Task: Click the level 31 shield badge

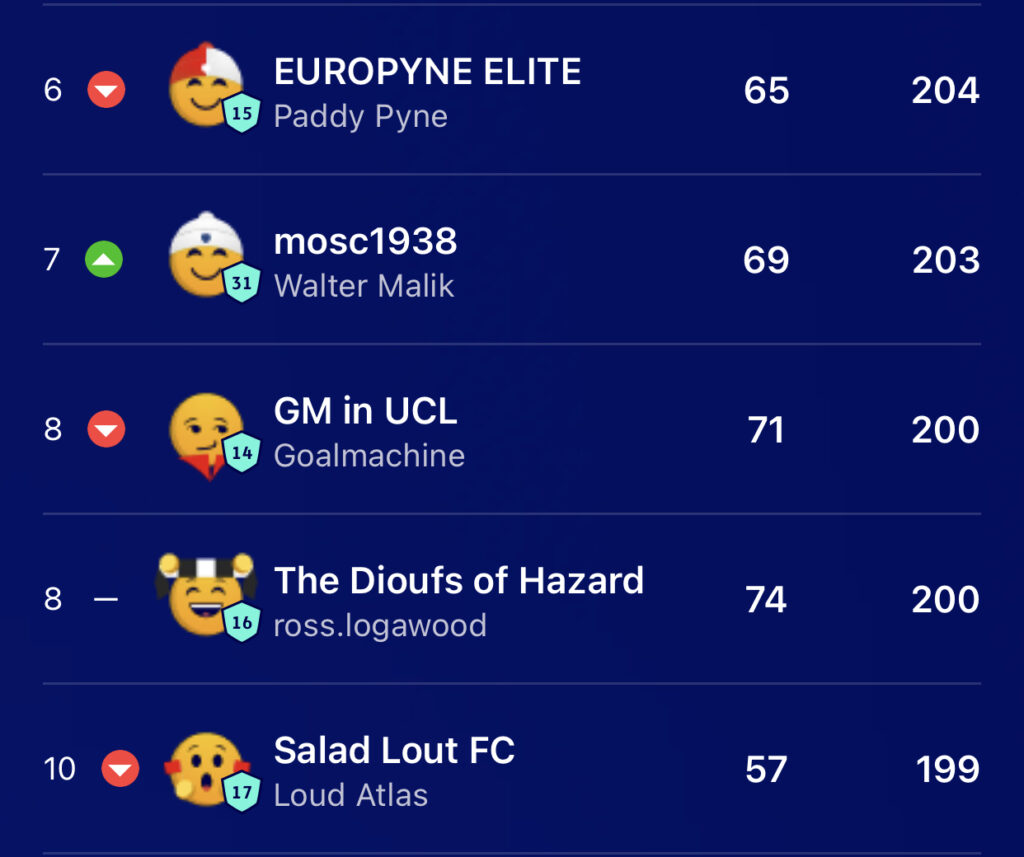Action: (x=242, y=282)
